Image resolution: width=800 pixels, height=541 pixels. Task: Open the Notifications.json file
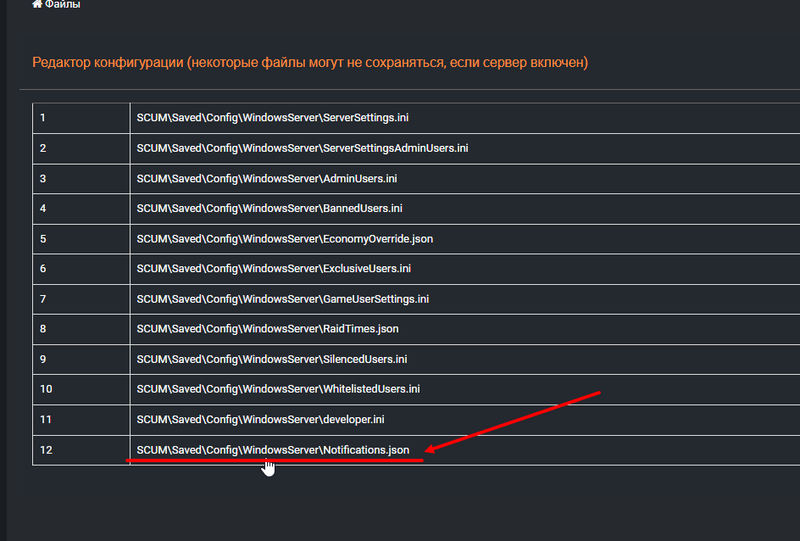point(273,450)
